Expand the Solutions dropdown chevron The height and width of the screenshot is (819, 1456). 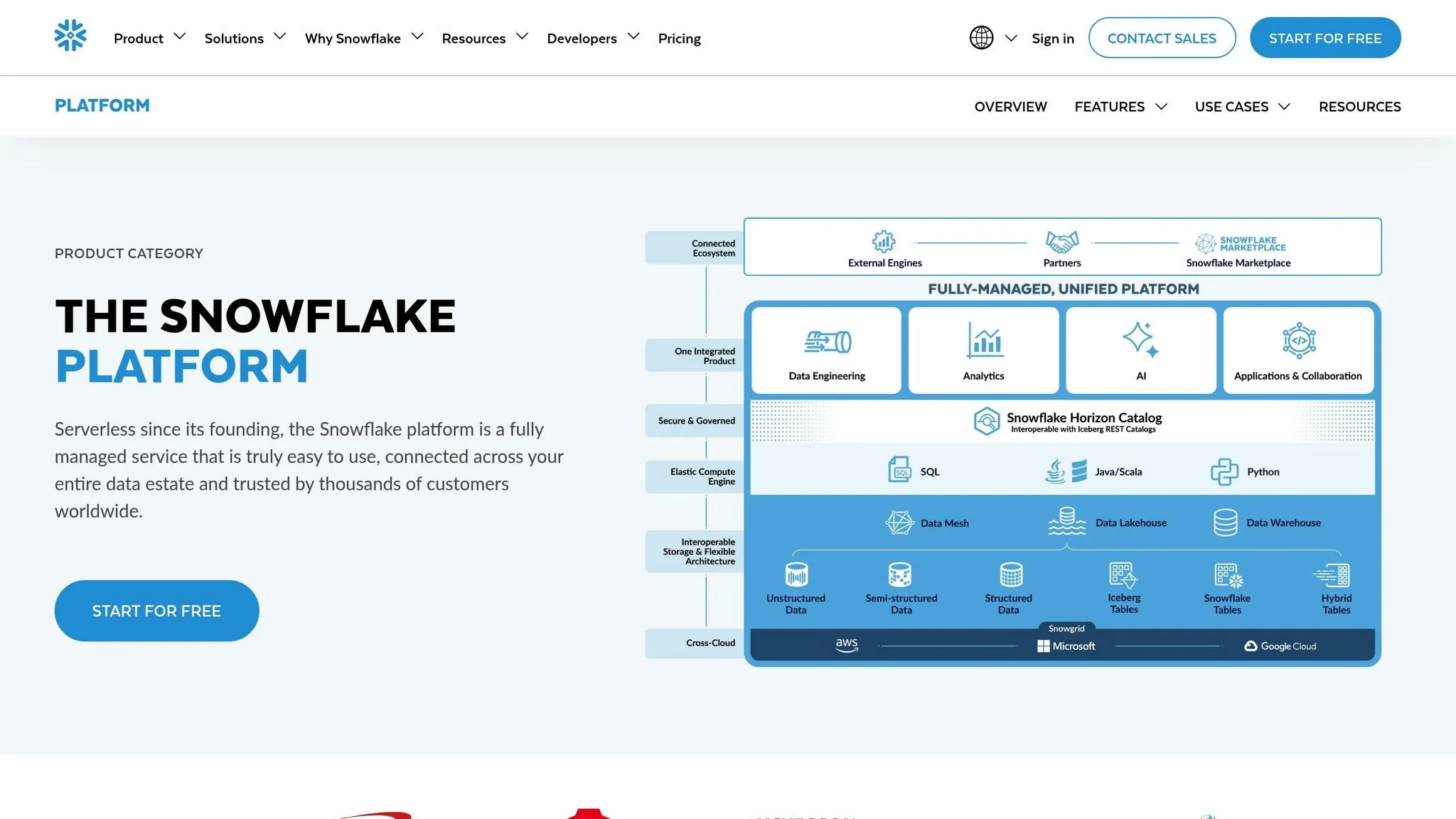point(280,36)
